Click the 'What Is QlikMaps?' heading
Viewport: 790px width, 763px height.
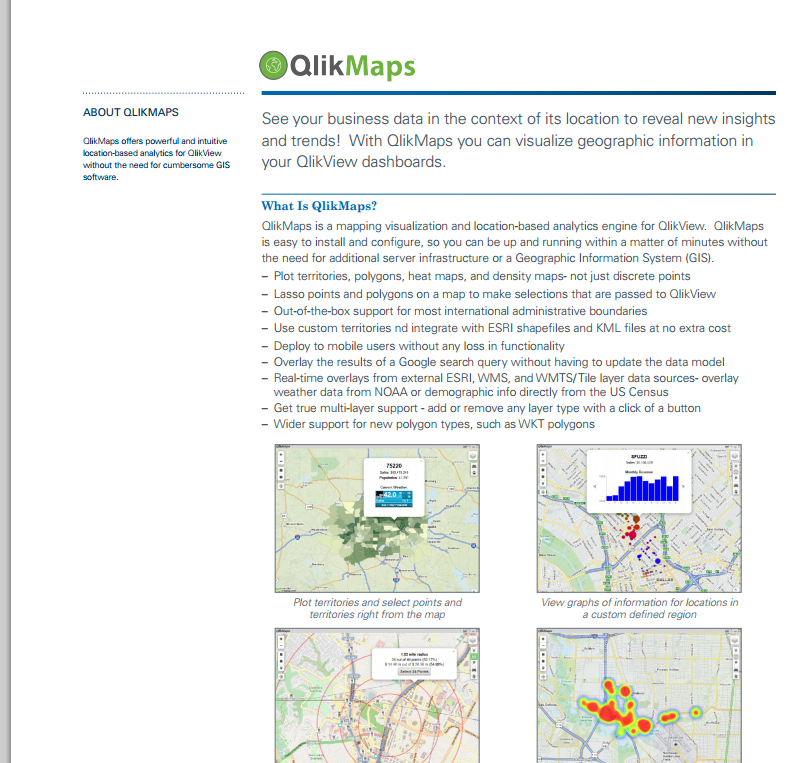(319, 206)
